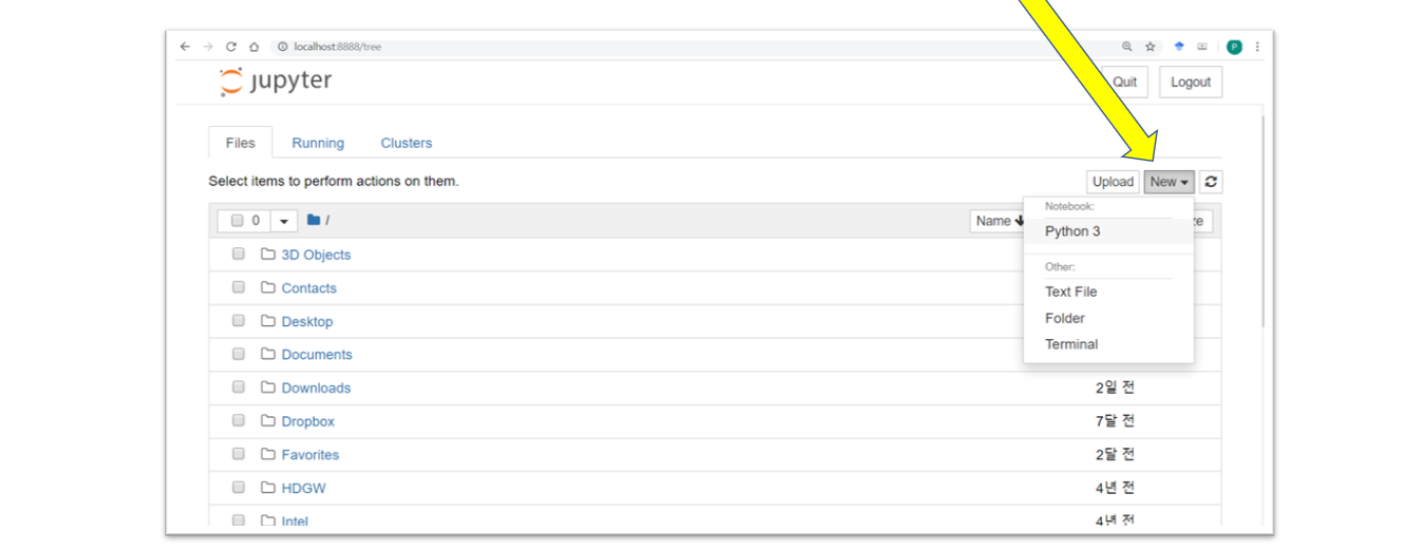The image size is (1410, 557).
Task: Check the box for Desktop
Action: click(x=238, y=321)
